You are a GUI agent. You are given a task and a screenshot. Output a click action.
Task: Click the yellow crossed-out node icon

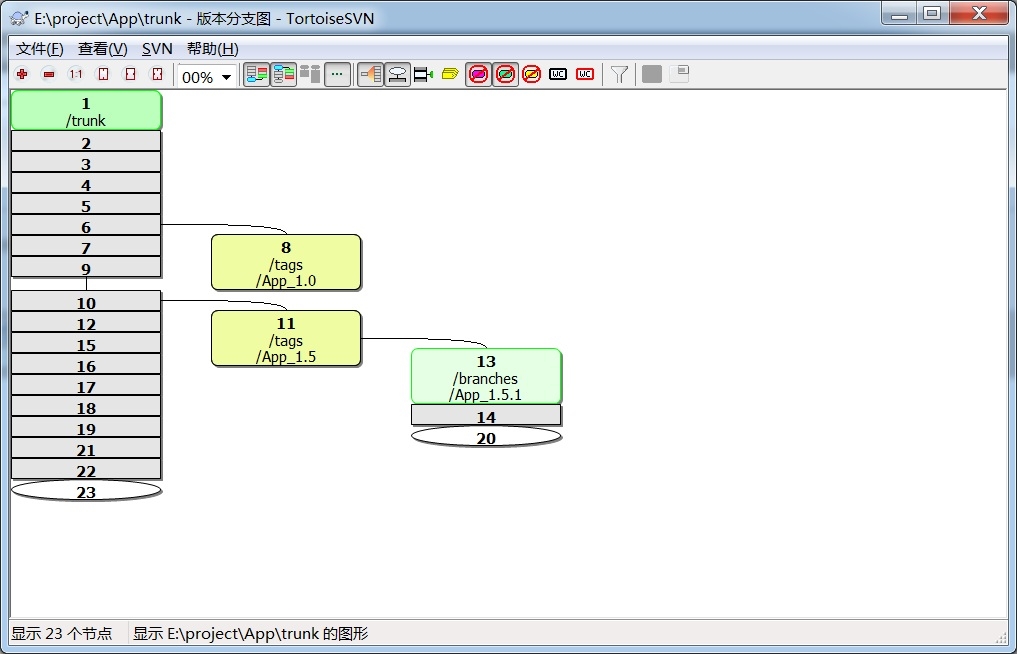tap(531, 74)
